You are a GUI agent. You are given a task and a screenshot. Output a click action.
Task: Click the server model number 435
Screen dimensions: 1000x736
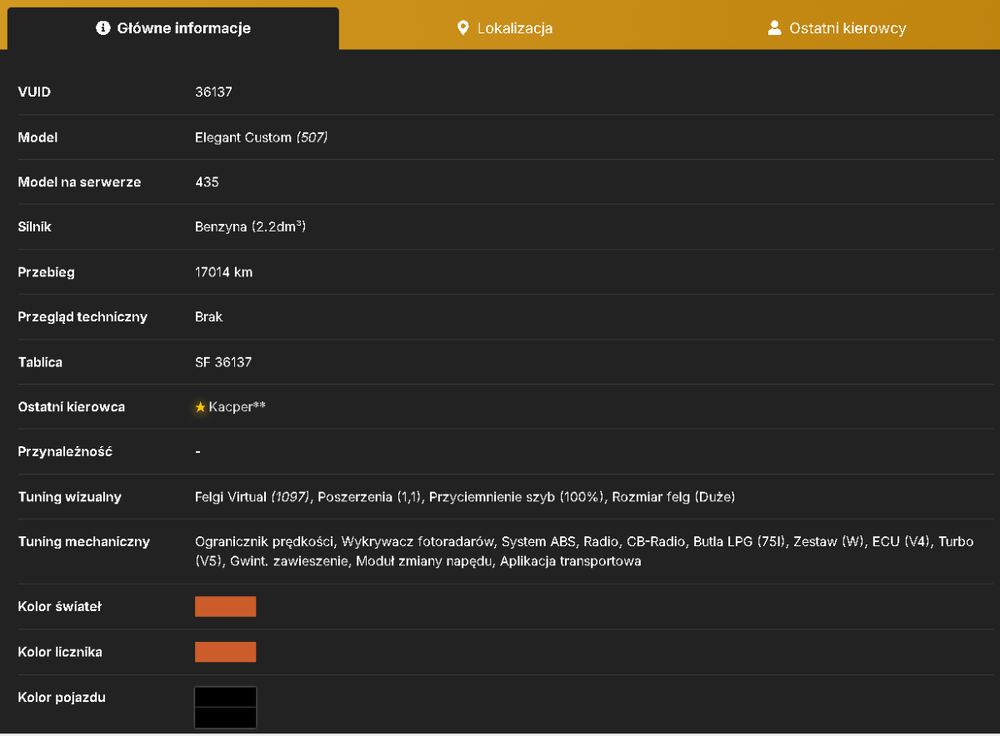pyautogui.click(x=207, y=182)
